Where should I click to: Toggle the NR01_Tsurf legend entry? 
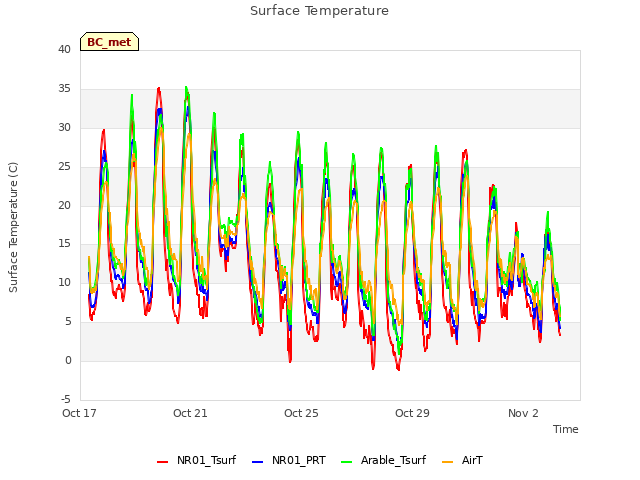[196, 460]
